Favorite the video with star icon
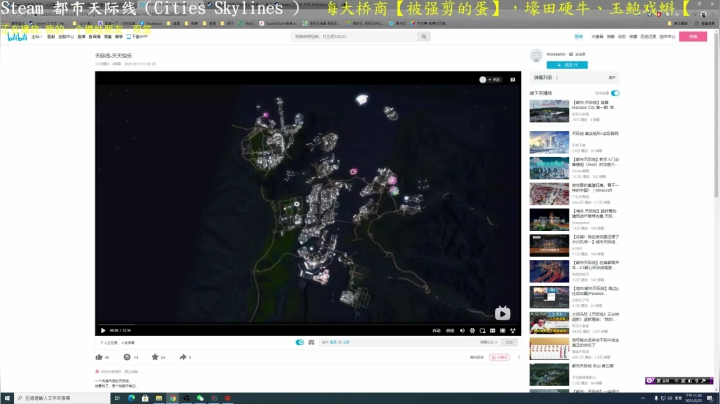 click(155, 357)
